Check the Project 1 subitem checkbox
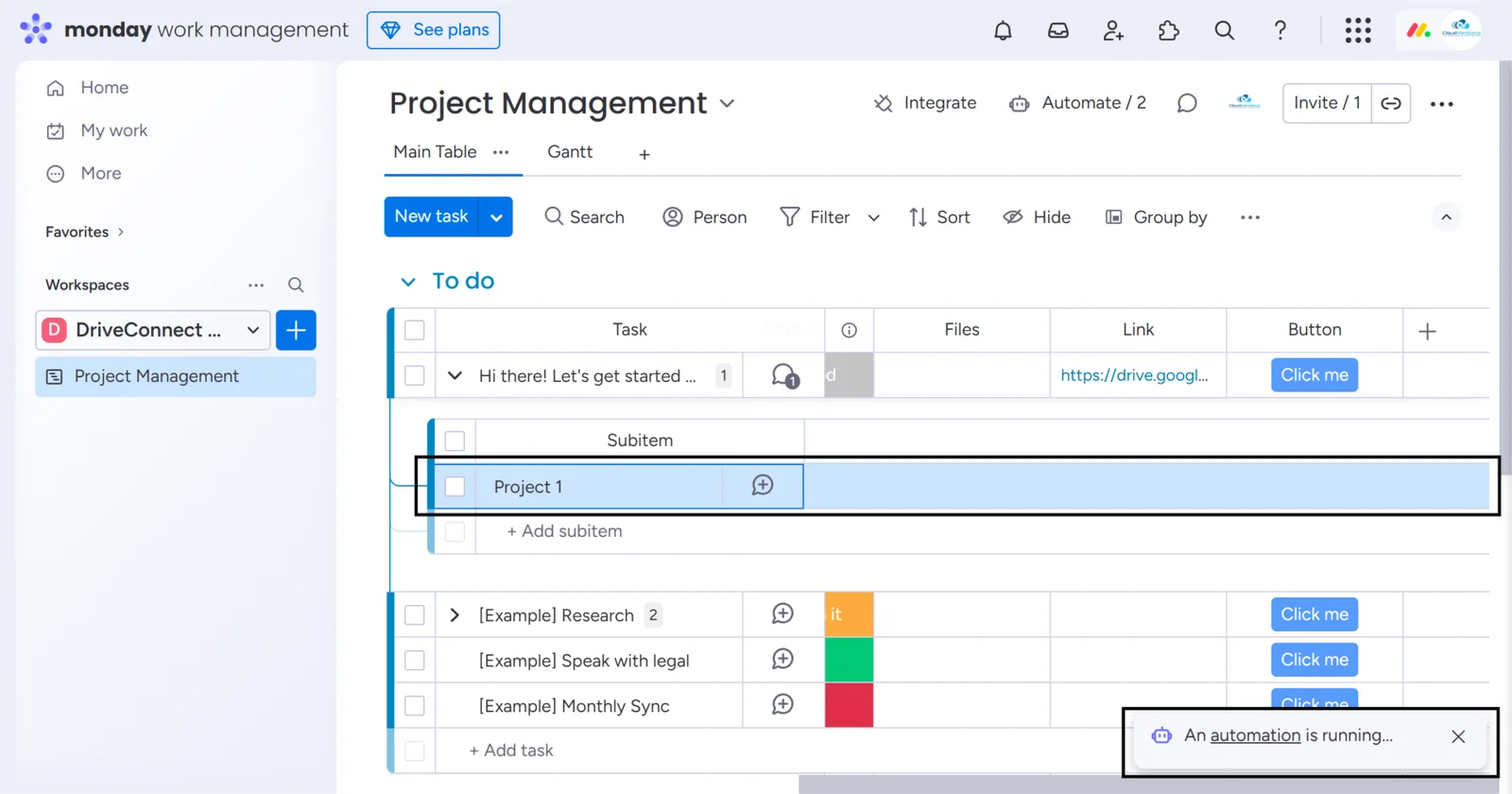Image resolution: width=1512 pixels, height=794 pixels. (455, 486)
